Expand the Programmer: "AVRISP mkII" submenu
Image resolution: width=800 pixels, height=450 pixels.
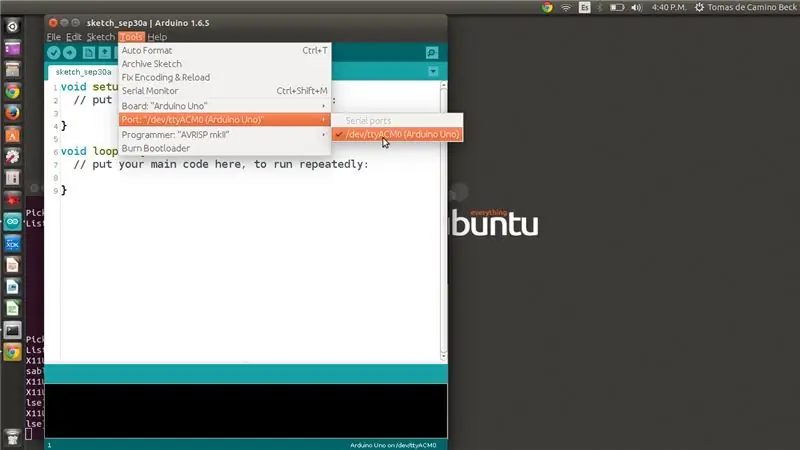pyautogui.click(x=224, y=135)
